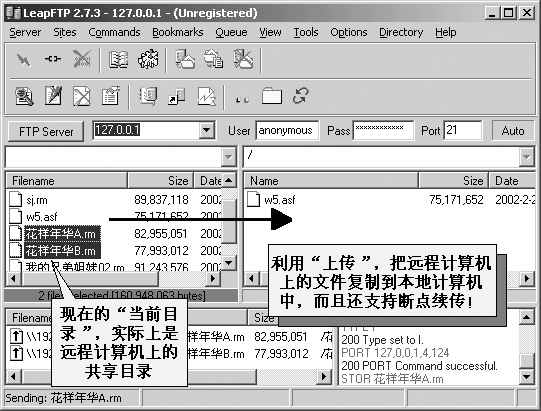
Task: Click the Auto button
Action: (513, 131)
